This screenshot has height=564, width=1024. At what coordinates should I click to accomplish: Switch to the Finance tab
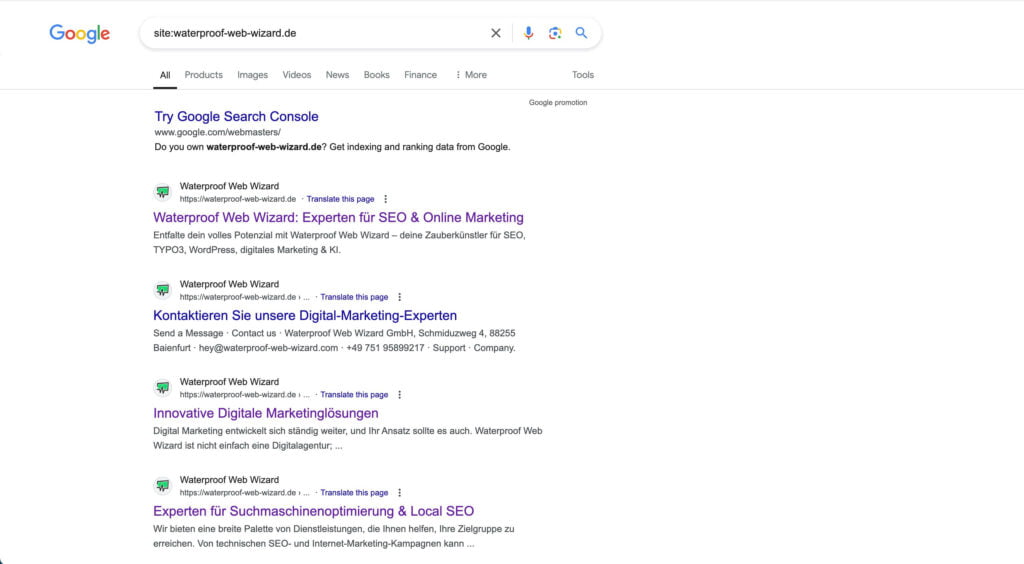coord(420,75)
